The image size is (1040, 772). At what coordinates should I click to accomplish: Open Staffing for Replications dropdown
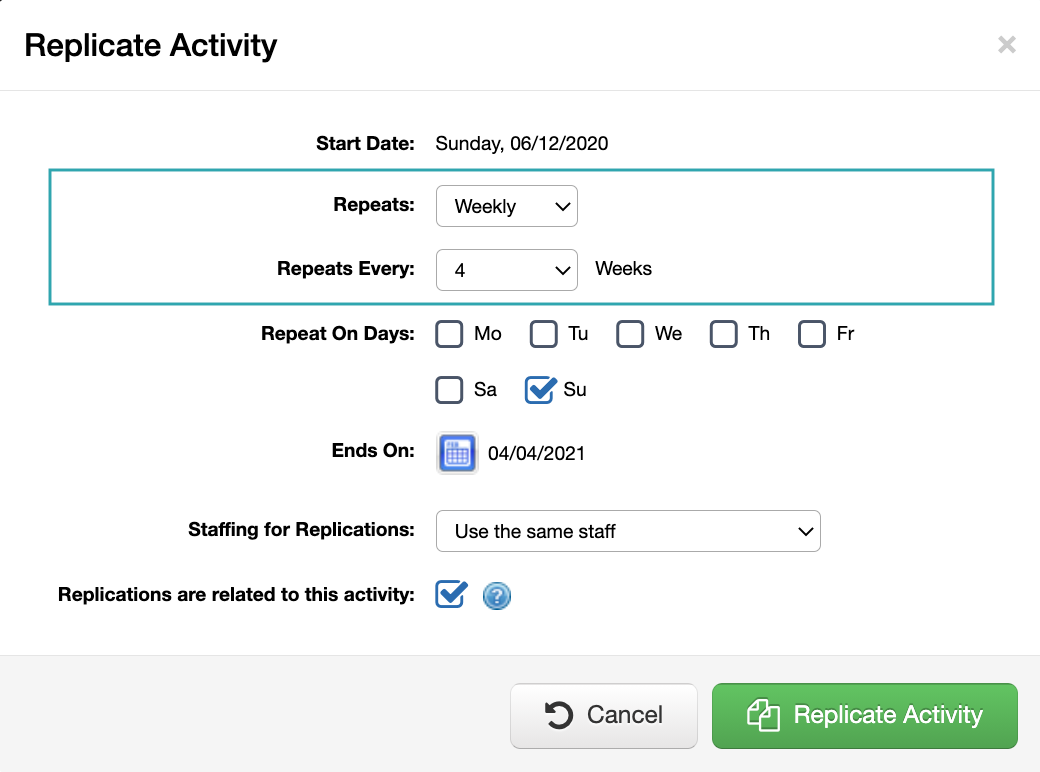[x=628, y=531]
